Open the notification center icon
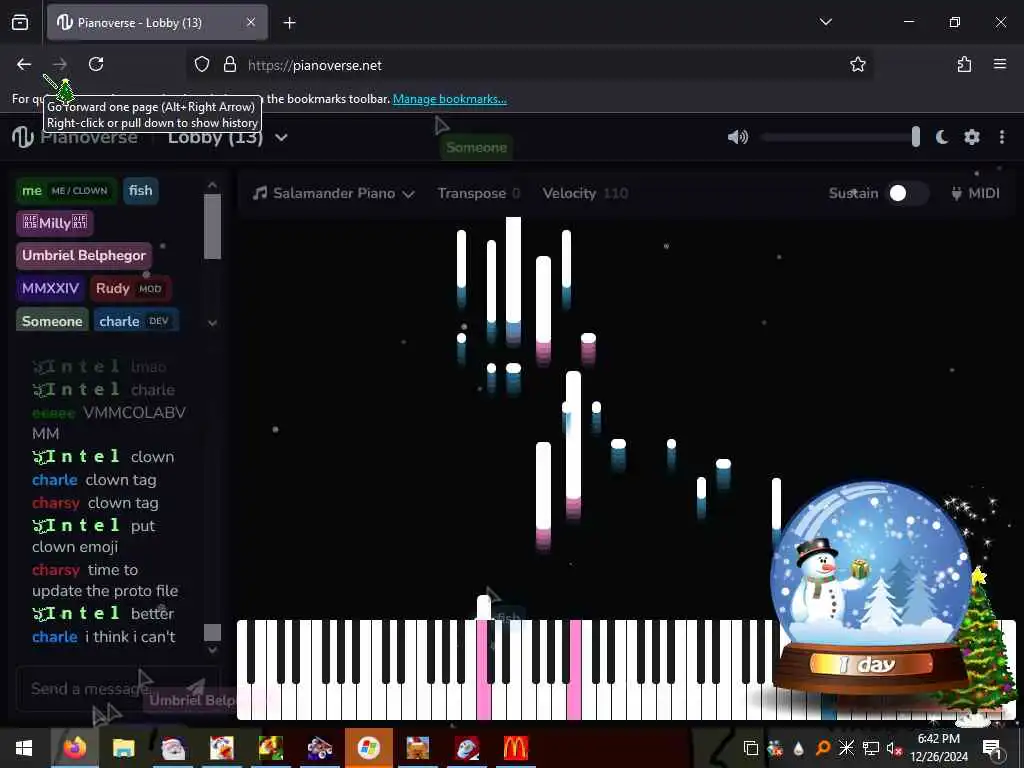 pyautogui.click(x=991, y=748)
